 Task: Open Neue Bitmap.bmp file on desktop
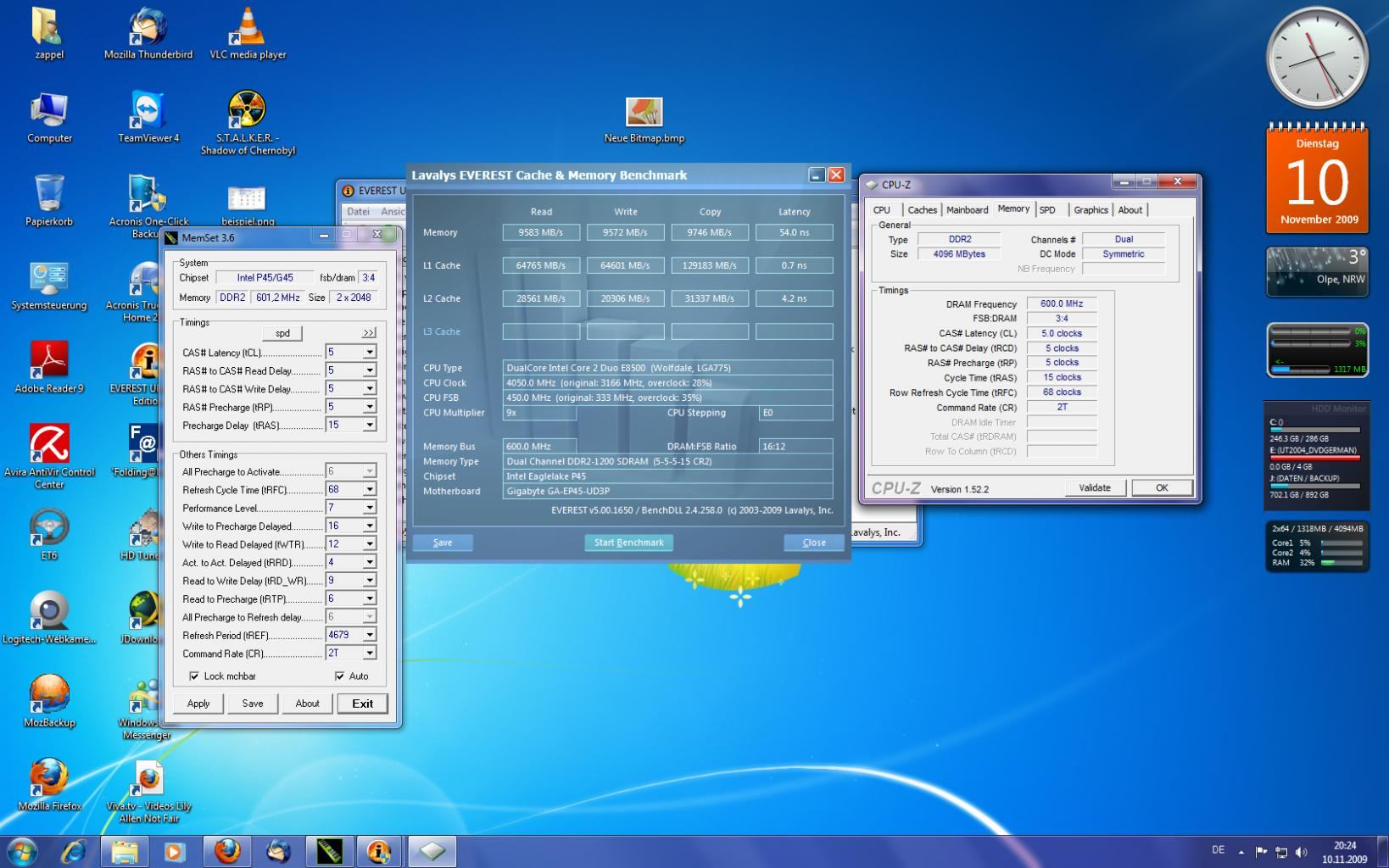tap(644, 113)
